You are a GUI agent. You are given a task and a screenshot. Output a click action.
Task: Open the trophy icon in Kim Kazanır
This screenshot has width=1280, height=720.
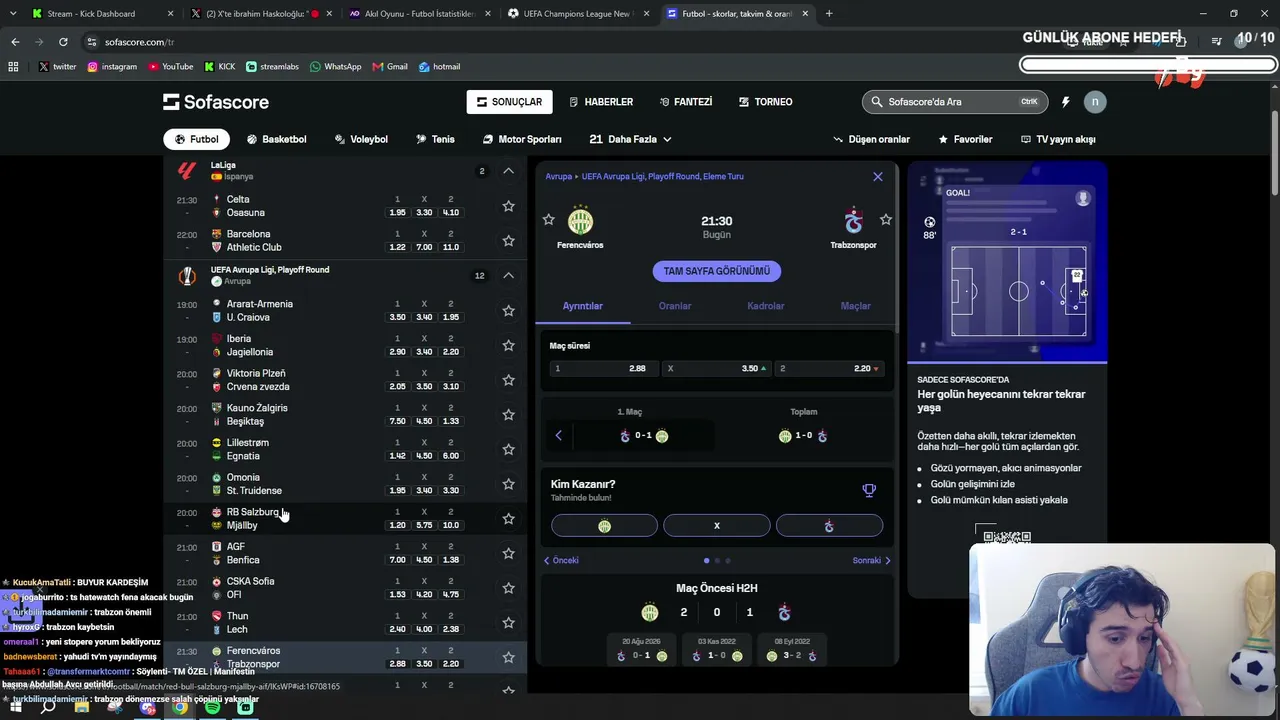pyautogui.click(x=869, y=490)
